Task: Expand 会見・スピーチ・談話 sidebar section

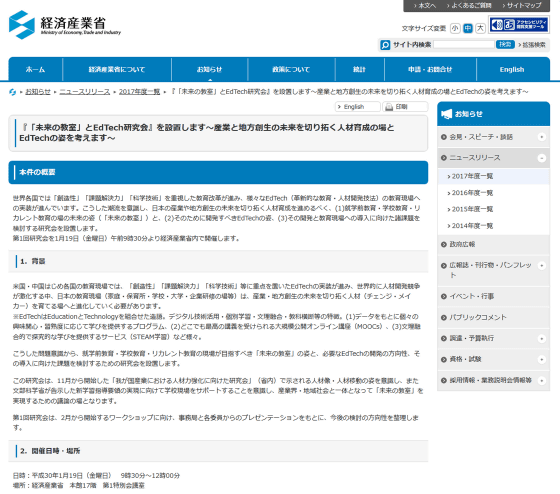Action: [542, 137]
